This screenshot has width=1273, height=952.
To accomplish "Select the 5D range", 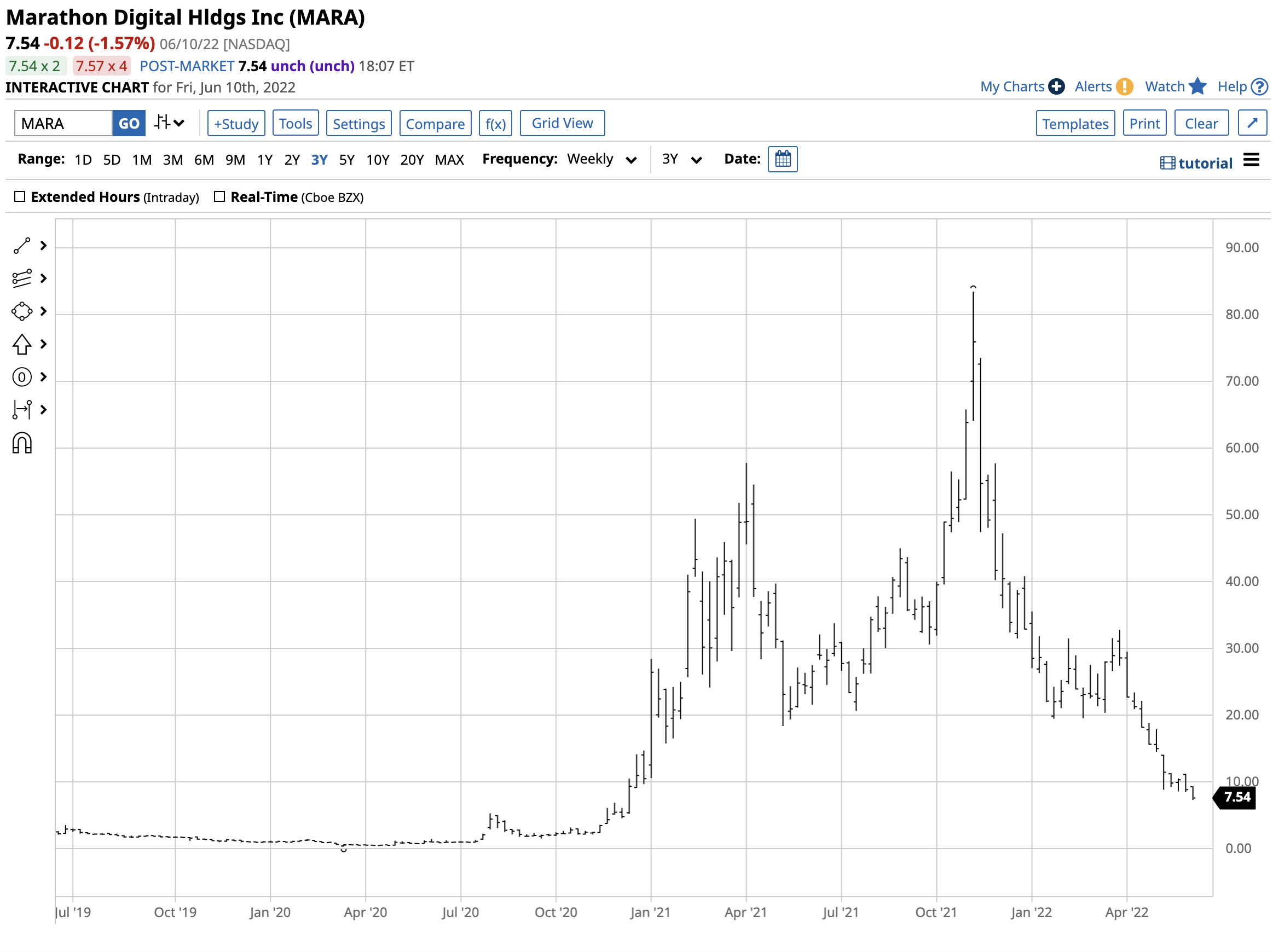I will (x=112, y=160).
